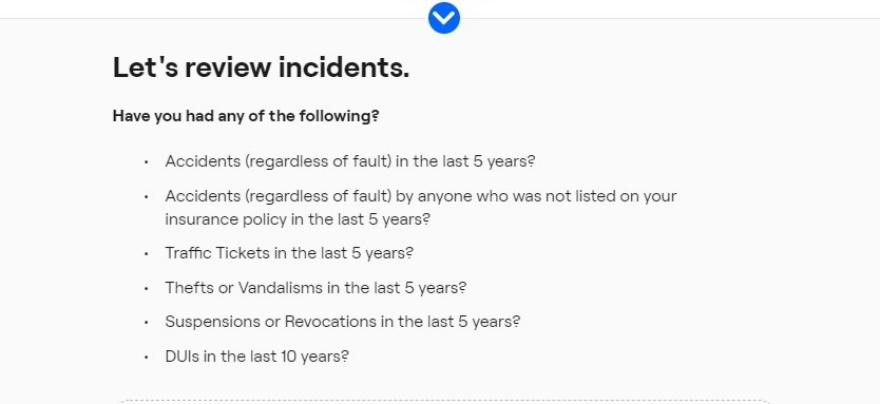Select the Traffic Tickets list item
The width and height of the screenshot is (880, 404).
[x=289, y=253]
